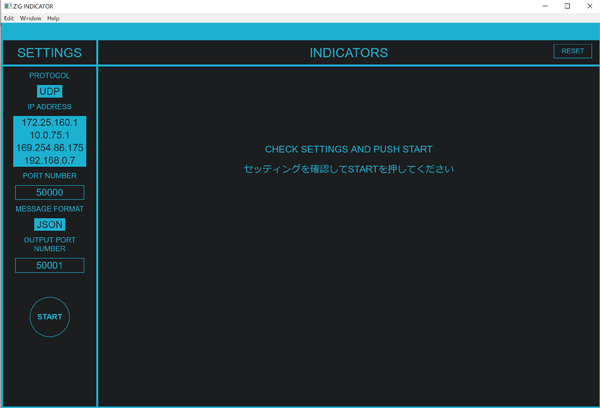Select the UDP protocol option
Screen dimensions: 600x408
[x=50, y=91]
